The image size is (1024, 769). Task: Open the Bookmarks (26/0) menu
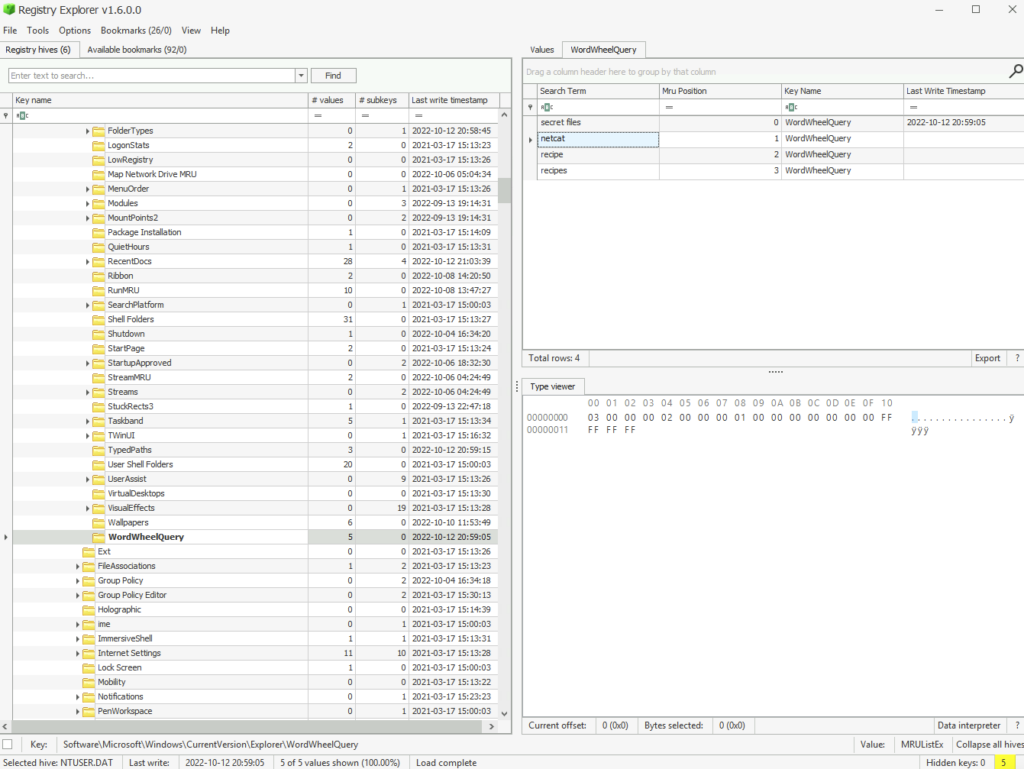pyautogui.click(x=136, y=31)
